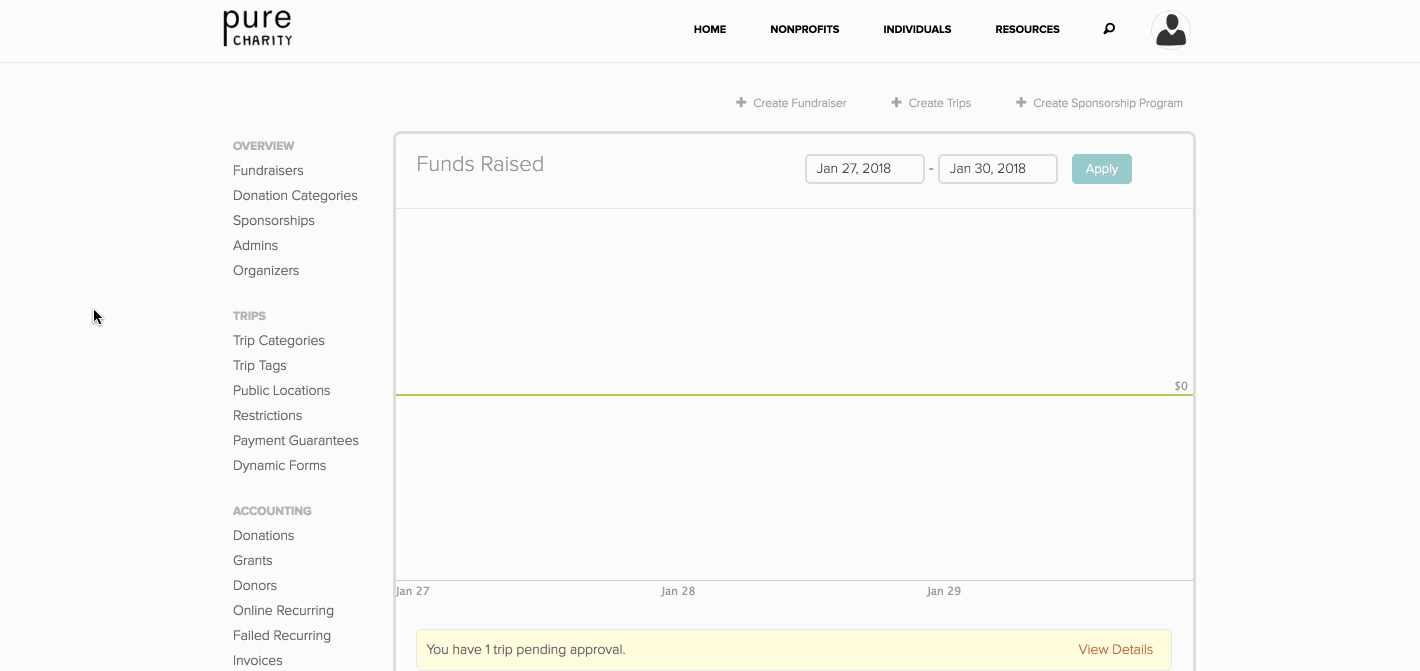Open Donation Categories in the sidebar
Viewport: 1420px width, 671px height.
click(x=295, y=195)
